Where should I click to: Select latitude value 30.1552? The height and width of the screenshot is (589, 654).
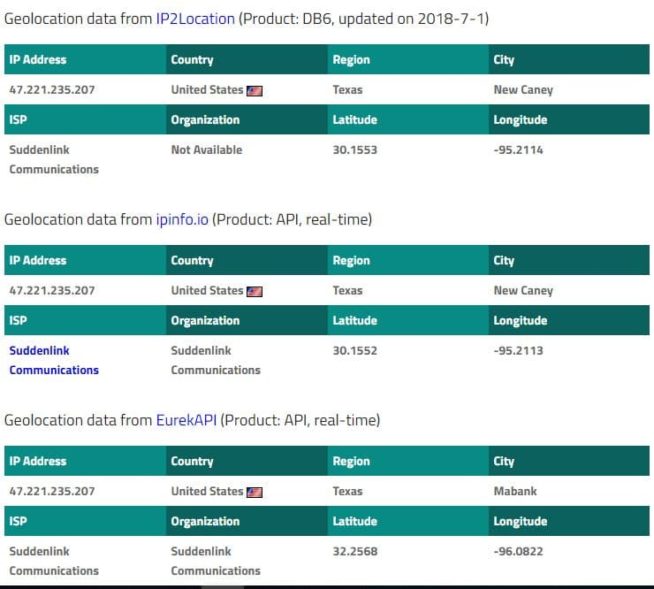[355, 350]
